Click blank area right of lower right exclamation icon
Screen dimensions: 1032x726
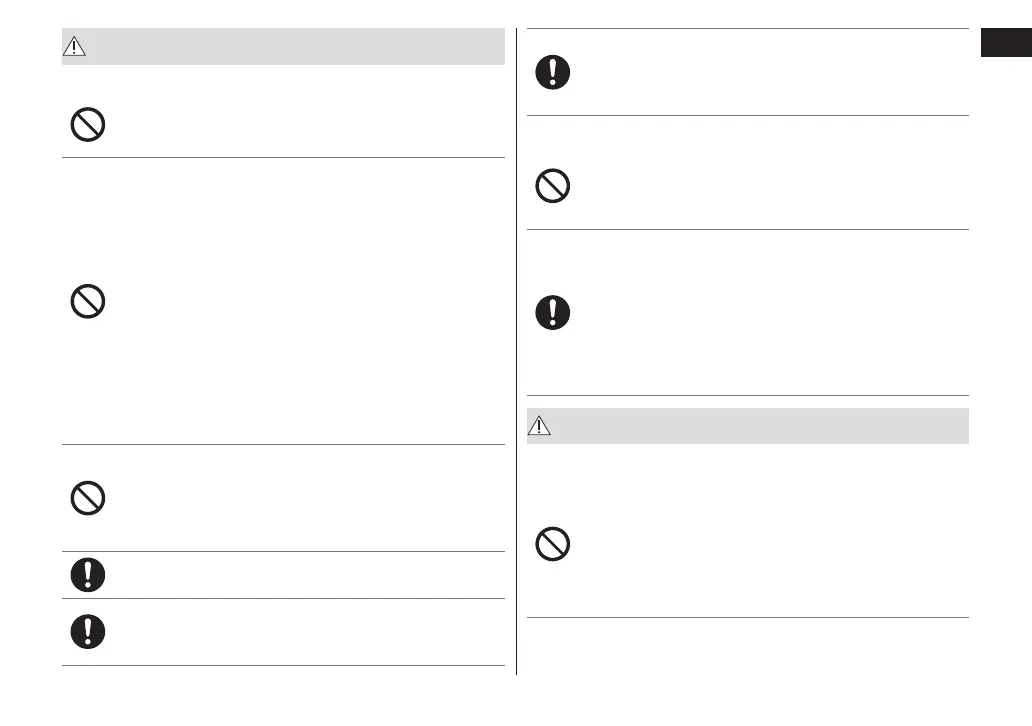pyautogui.click(x=760, y=312)
